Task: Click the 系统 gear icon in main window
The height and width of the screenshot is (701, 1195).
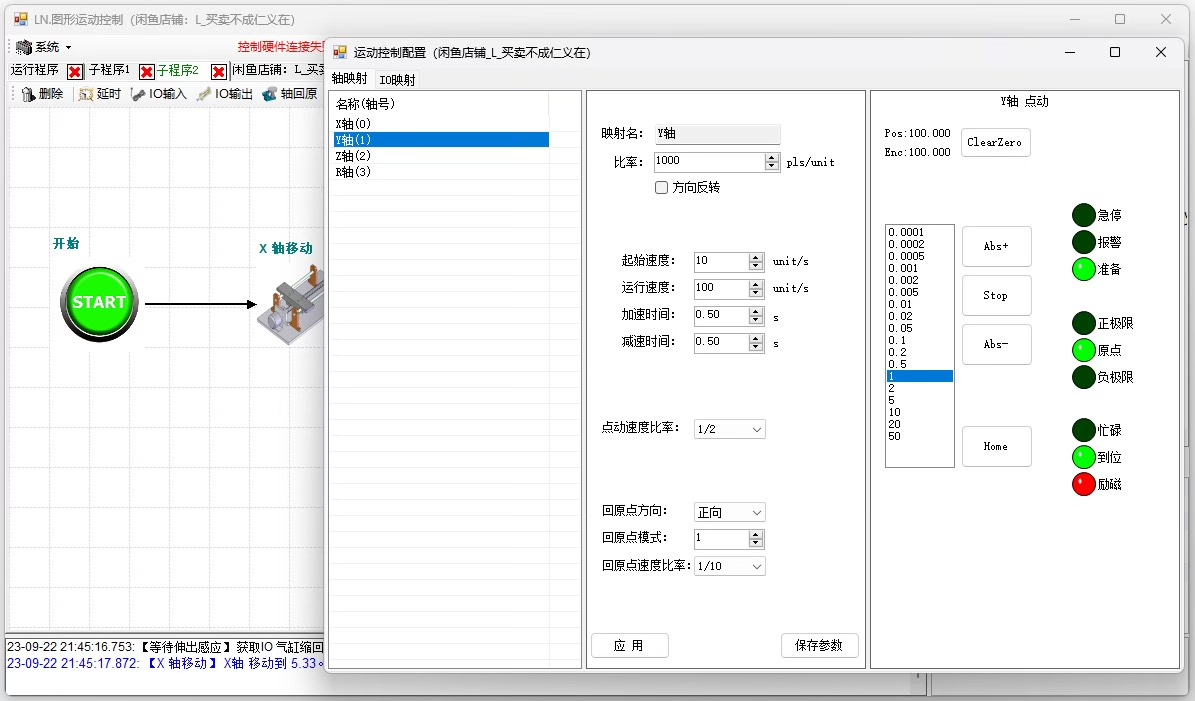Action: (24, 47)
